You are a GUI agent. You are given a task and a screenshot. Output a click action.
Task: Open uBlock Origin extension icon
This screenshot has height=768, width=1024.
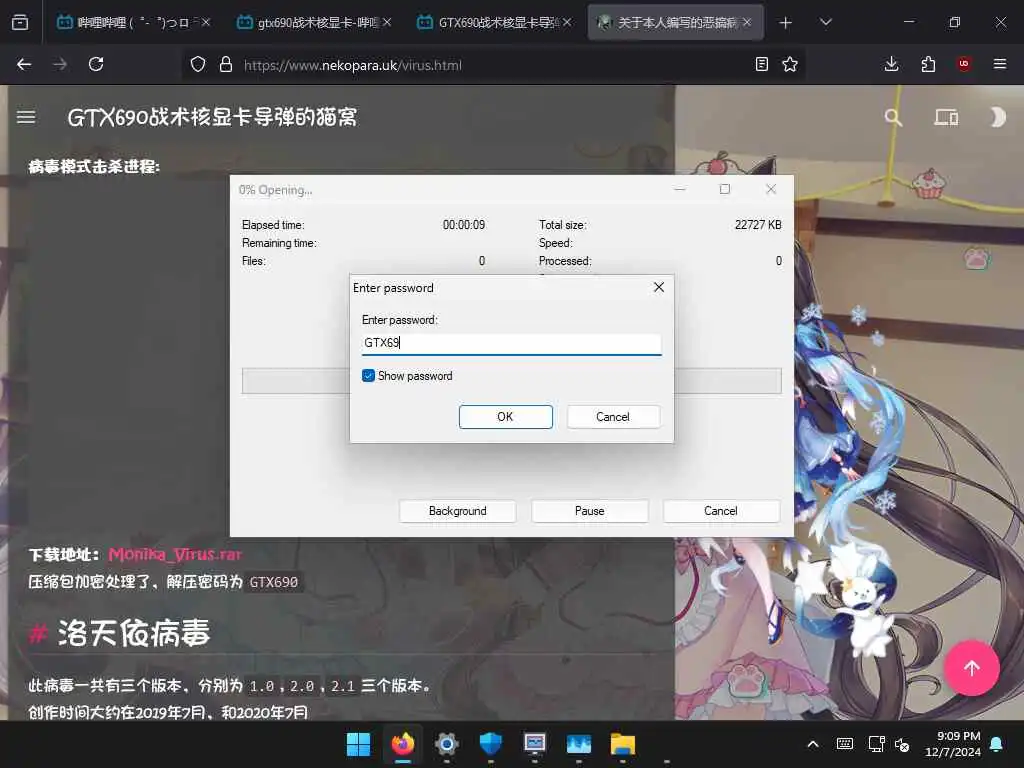coord(964,64)
